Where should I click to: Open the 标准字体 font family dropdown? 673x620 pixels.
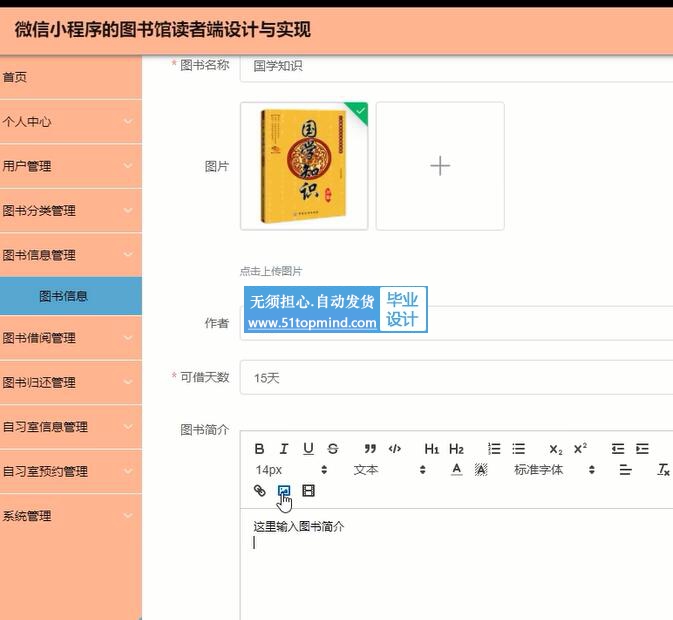tap(554, 470)
